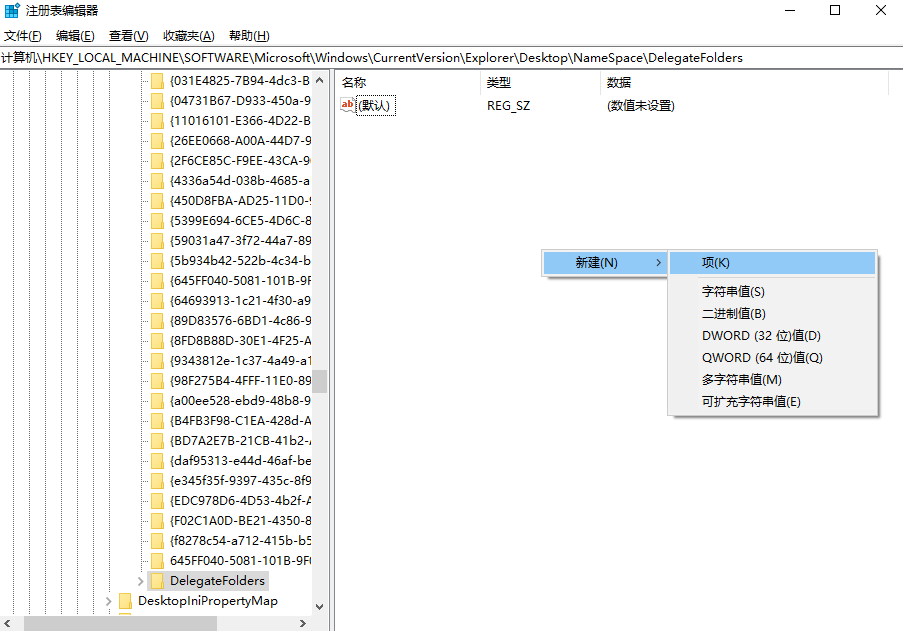This screenshot has width=903, height=631.
Task: Open the 查看(V) menu
Action: (x=128, y=36)
